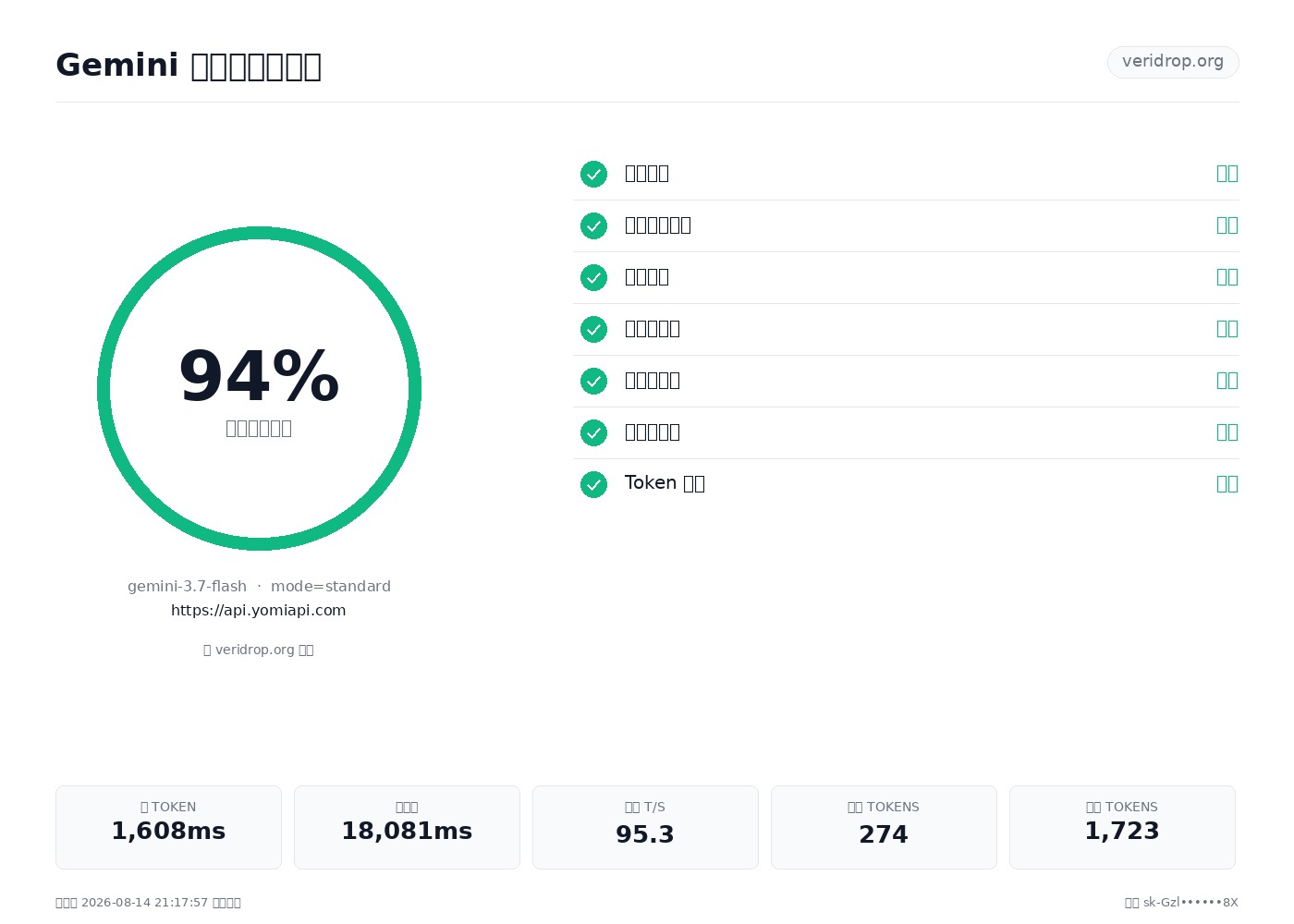
Task: Click the veridrop.org credit below the API URL
Action: pyautogui.click(x=259, y=650)
